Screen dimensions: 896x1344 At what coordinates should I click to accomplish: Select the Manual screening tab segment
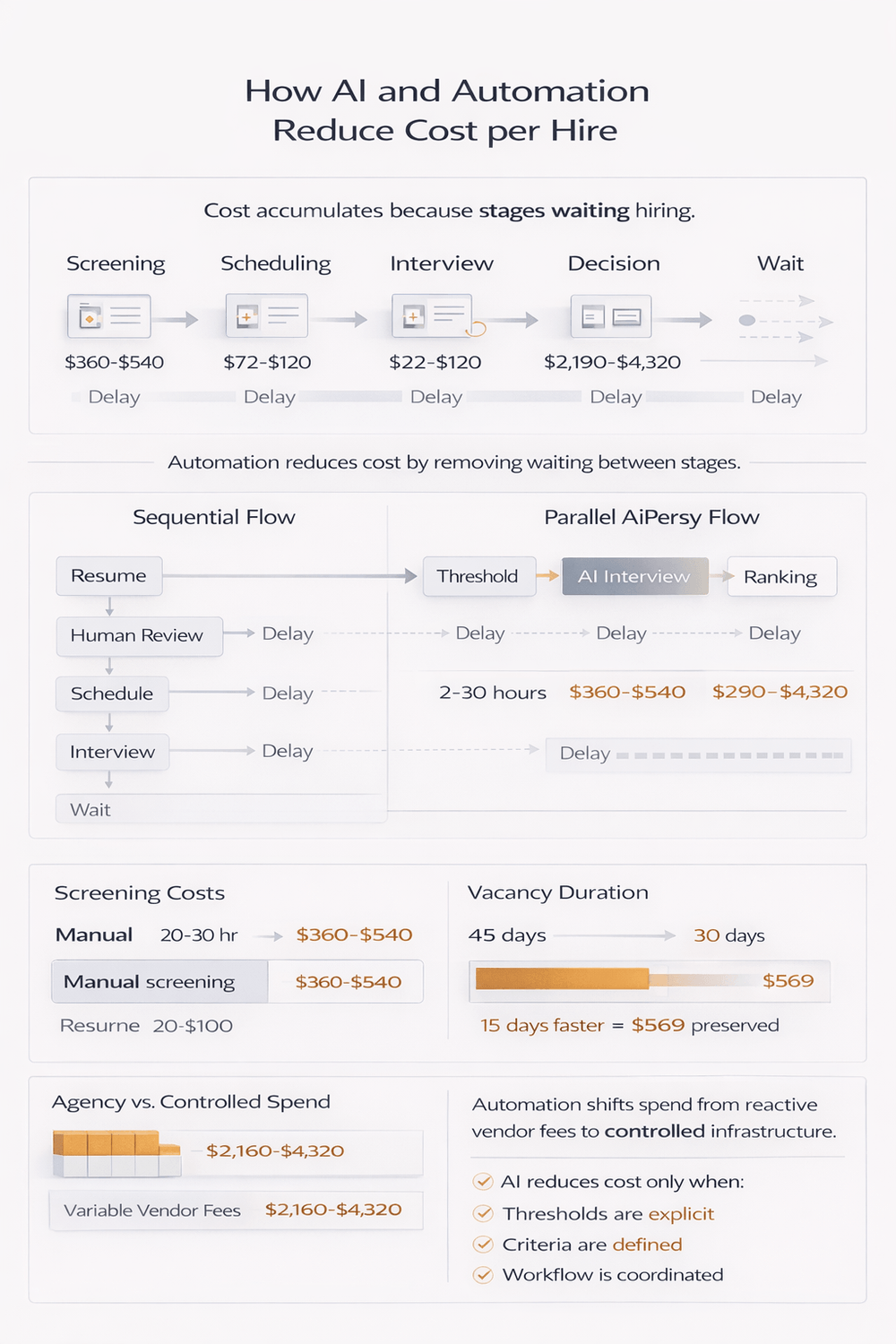pos(159,982)
